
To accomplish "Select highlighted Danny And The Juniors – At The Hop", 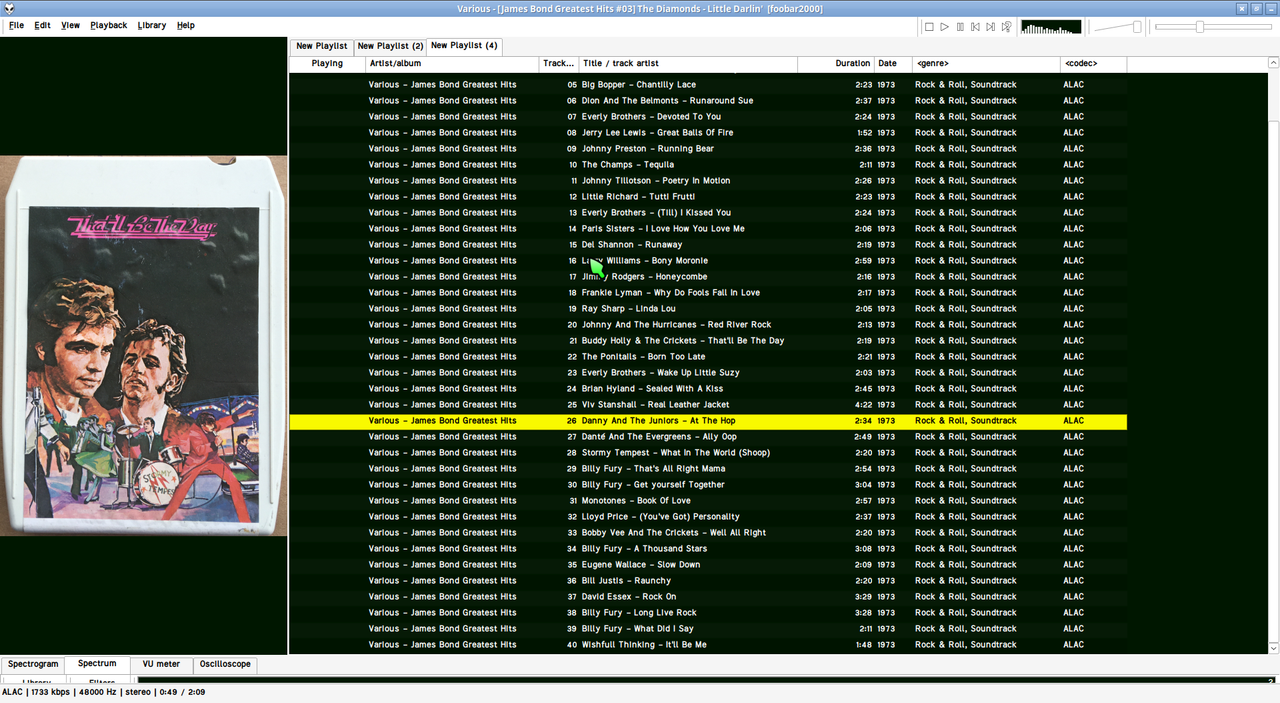I will (708, 421).
